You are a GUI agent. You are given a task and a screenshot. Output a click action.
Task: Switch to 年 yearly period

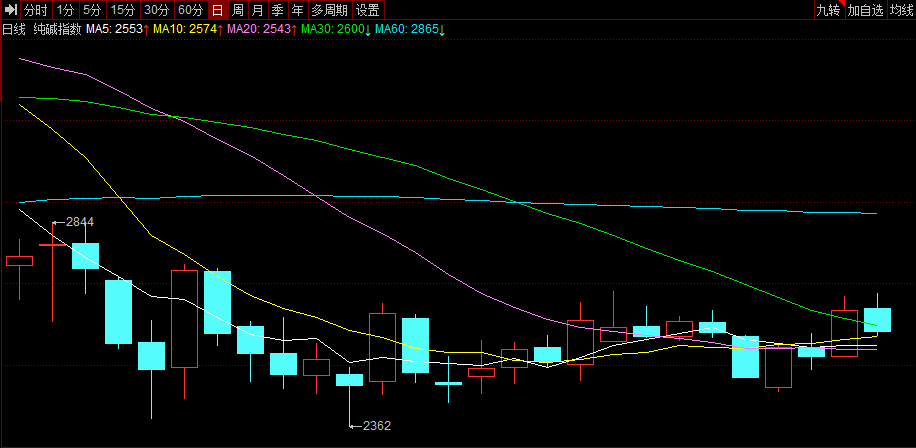coord(297,10)
